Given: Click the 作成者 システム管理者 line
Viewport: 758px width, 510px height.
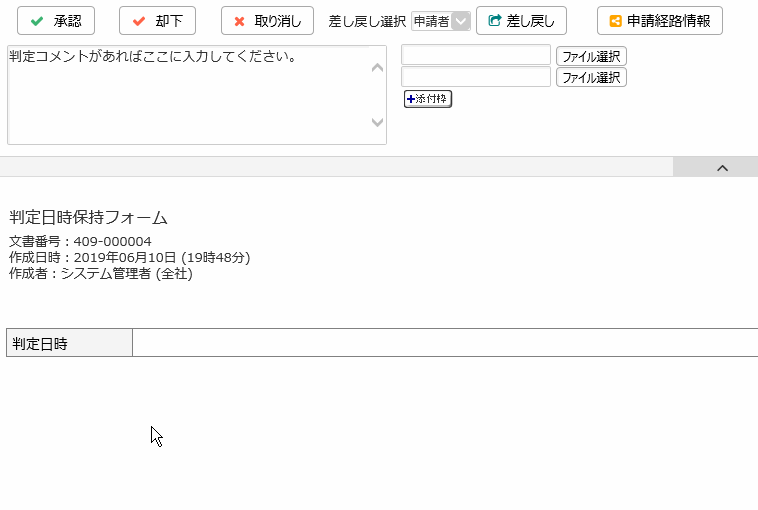Looking at the screenshot, I should (x=100, y=273).
